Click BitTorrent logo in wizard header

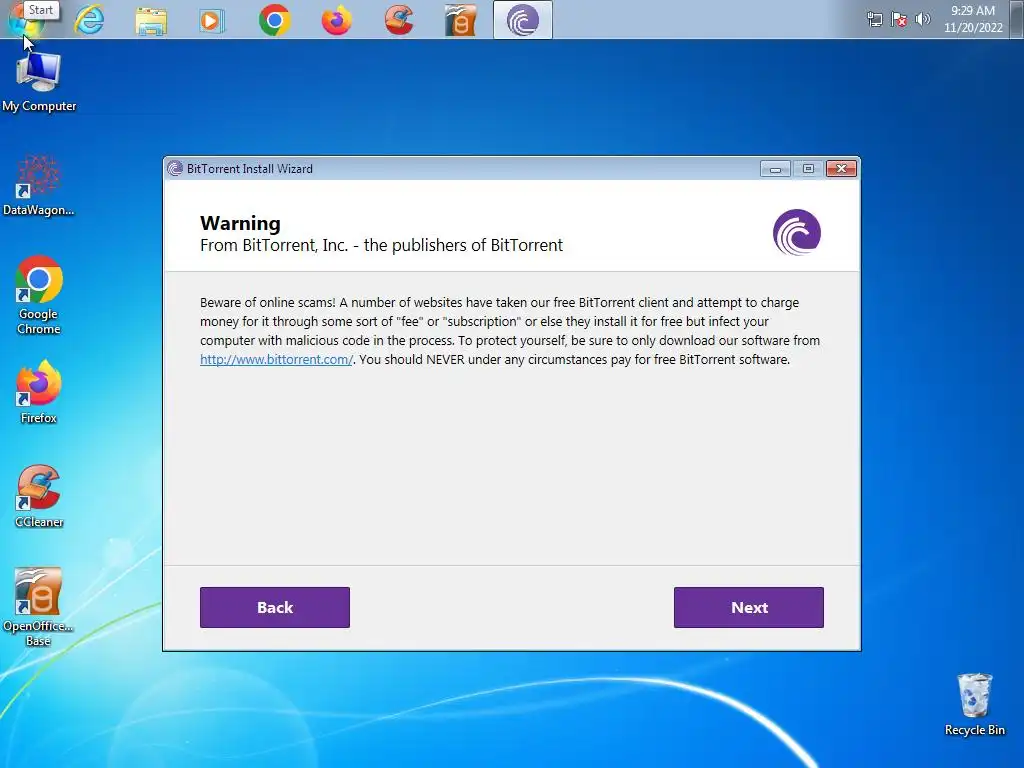tap(797, 232)
